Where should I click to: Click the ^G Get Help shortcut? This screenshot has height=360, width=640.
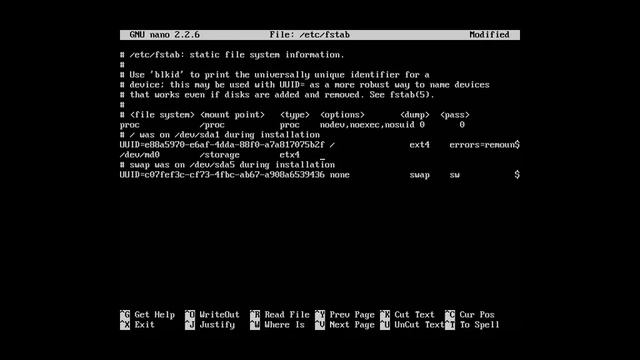click(147, 315)
